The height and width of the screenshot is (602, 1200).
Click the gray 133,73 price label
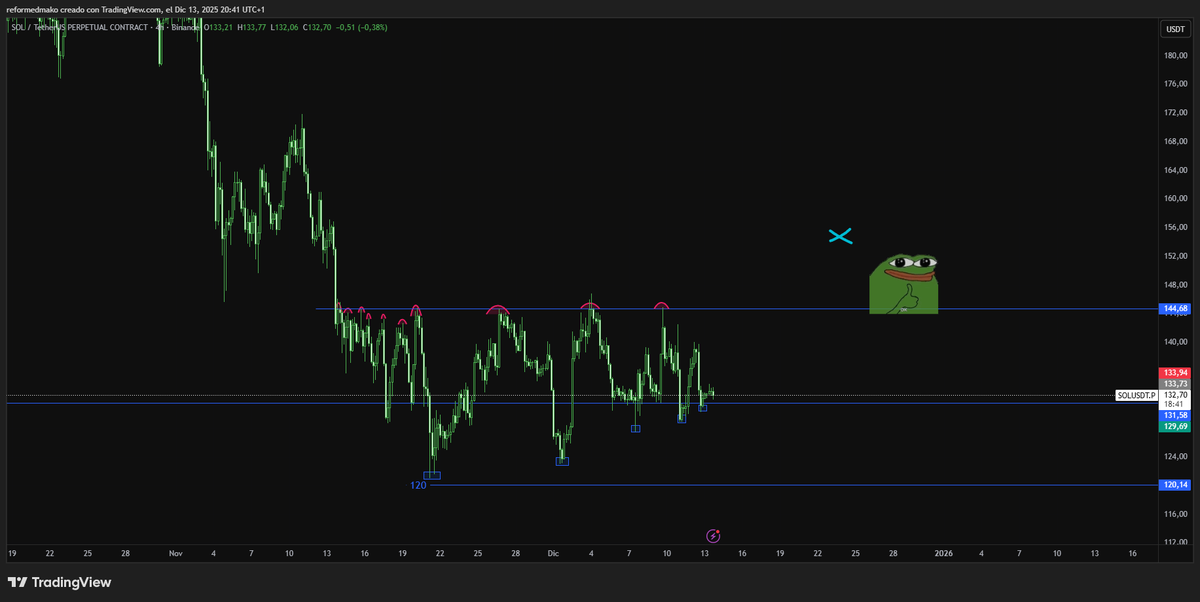coord(1174,383)
